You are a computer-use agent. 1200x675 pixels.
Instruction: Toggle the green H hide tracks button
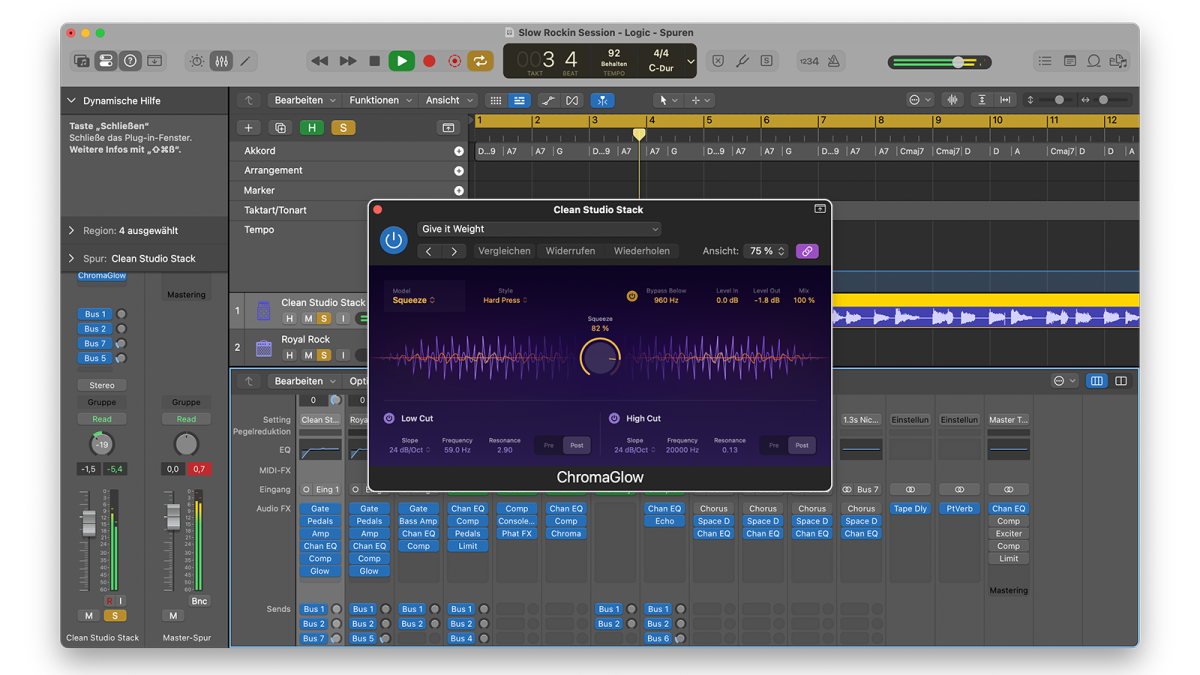click(312, 128)
